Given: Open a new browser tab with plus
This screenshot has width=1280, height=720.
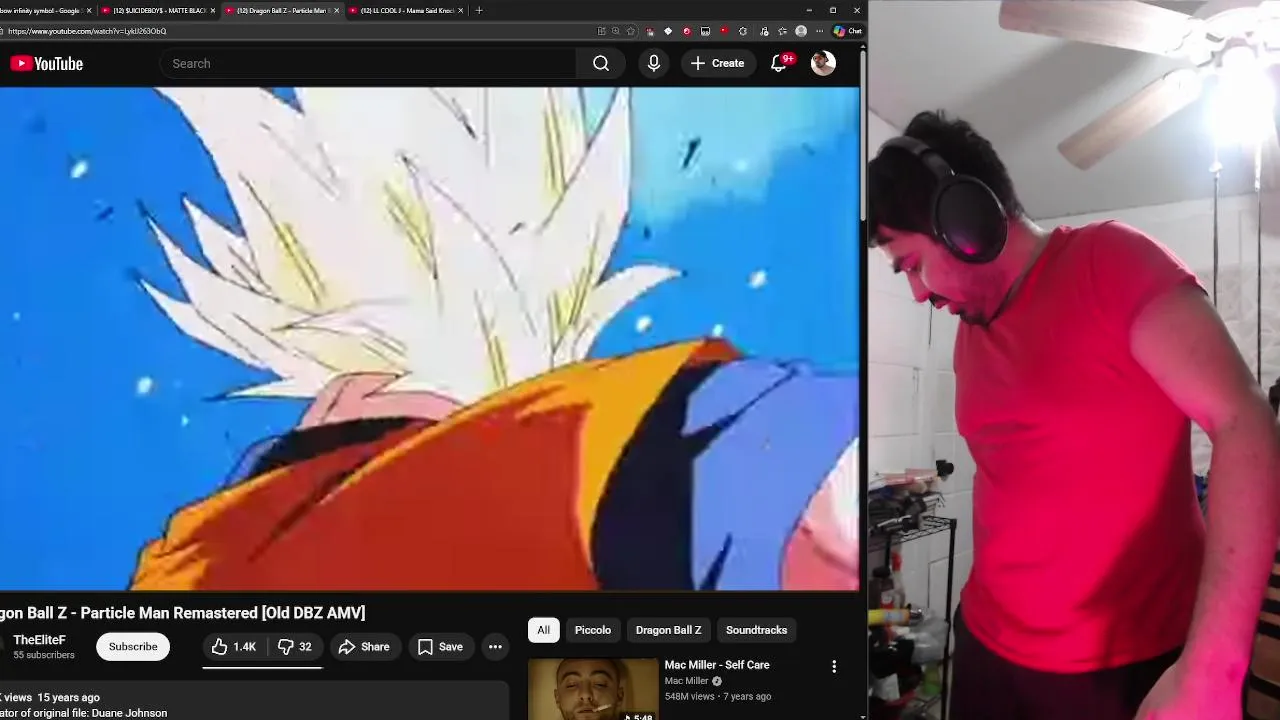Looking at the screenshot, I should point(479,10).
